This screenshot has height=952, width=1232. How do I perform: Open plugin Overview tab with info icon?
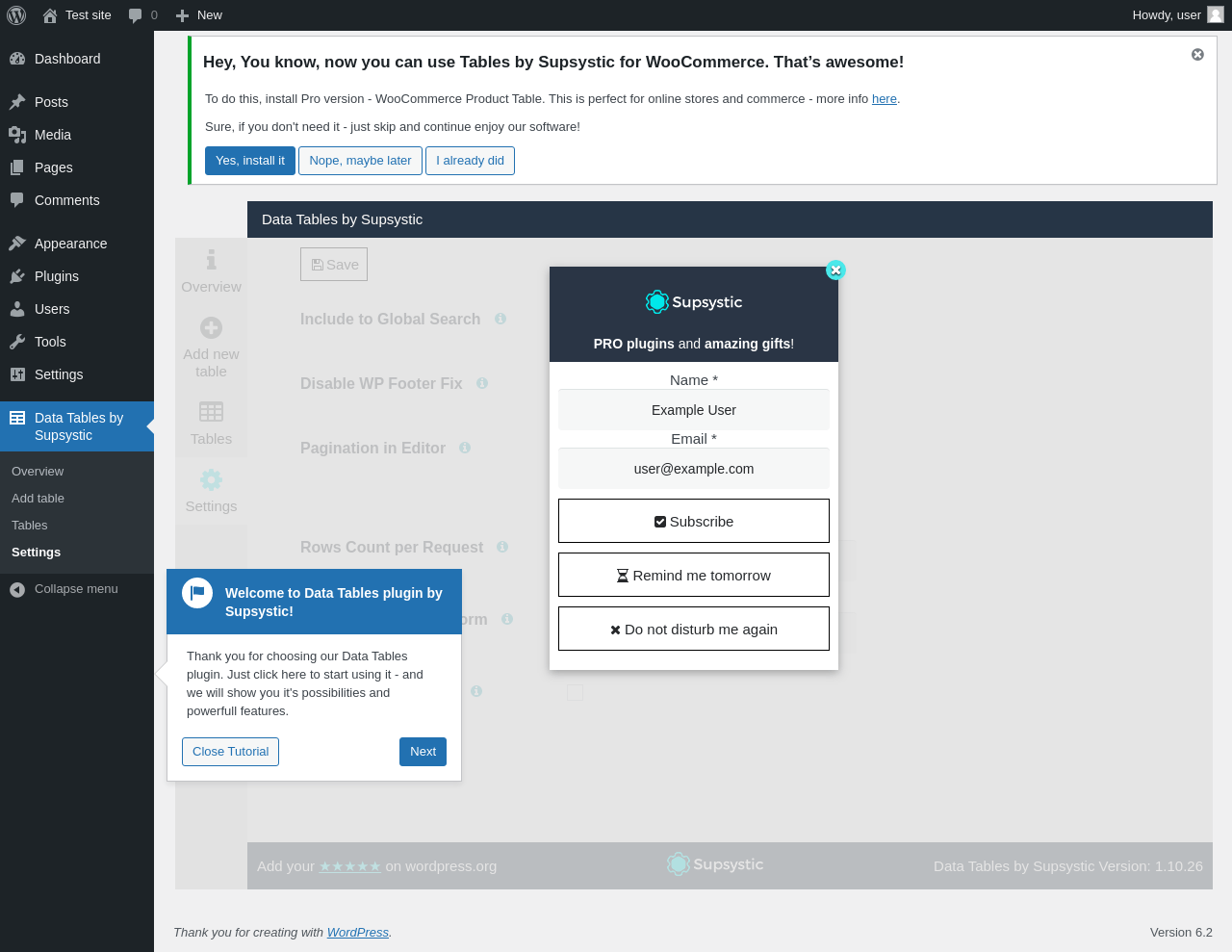pyautogui.click(x=211, y=271)
